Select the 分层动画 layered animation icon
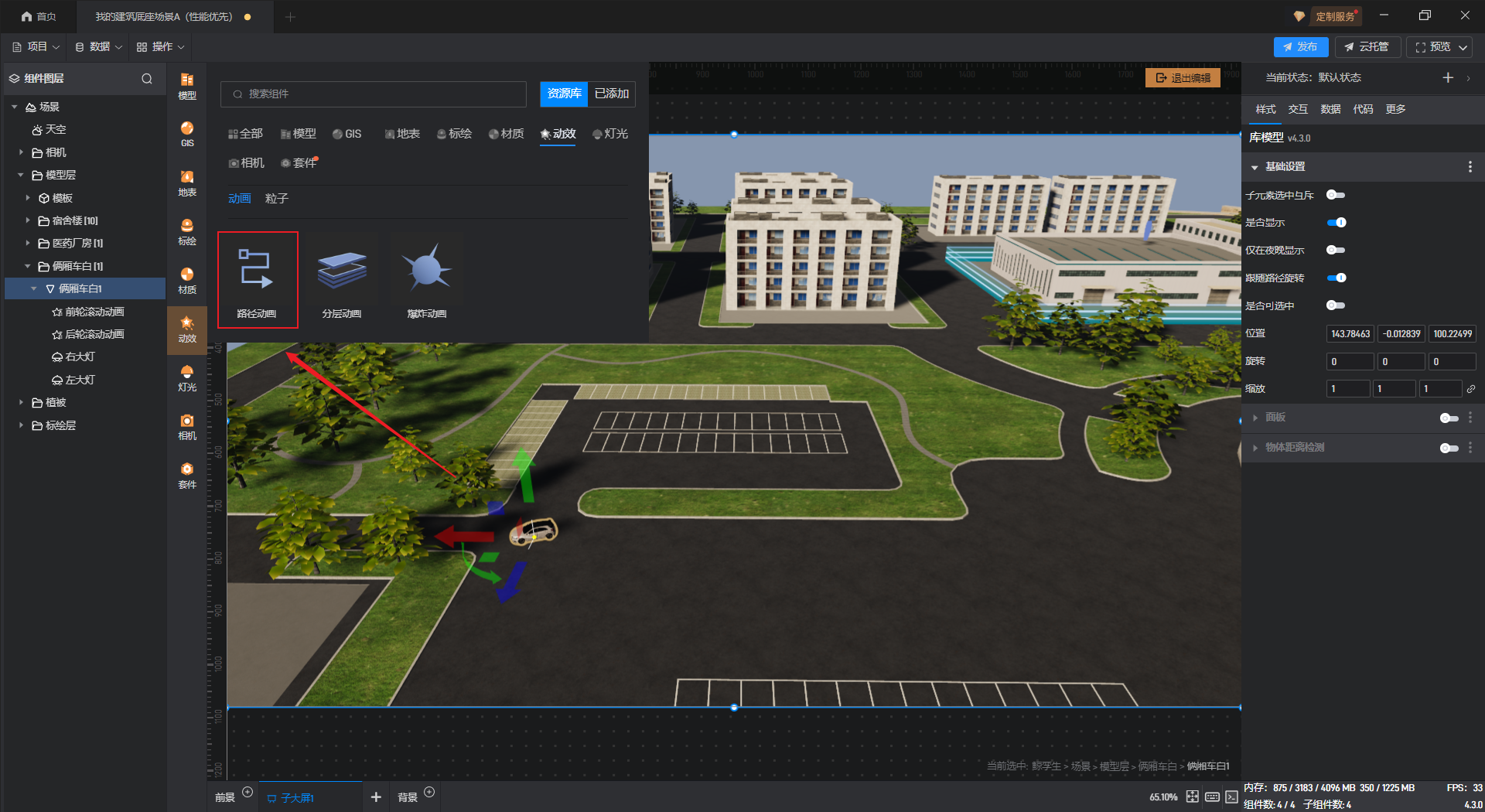 point(342,278)
